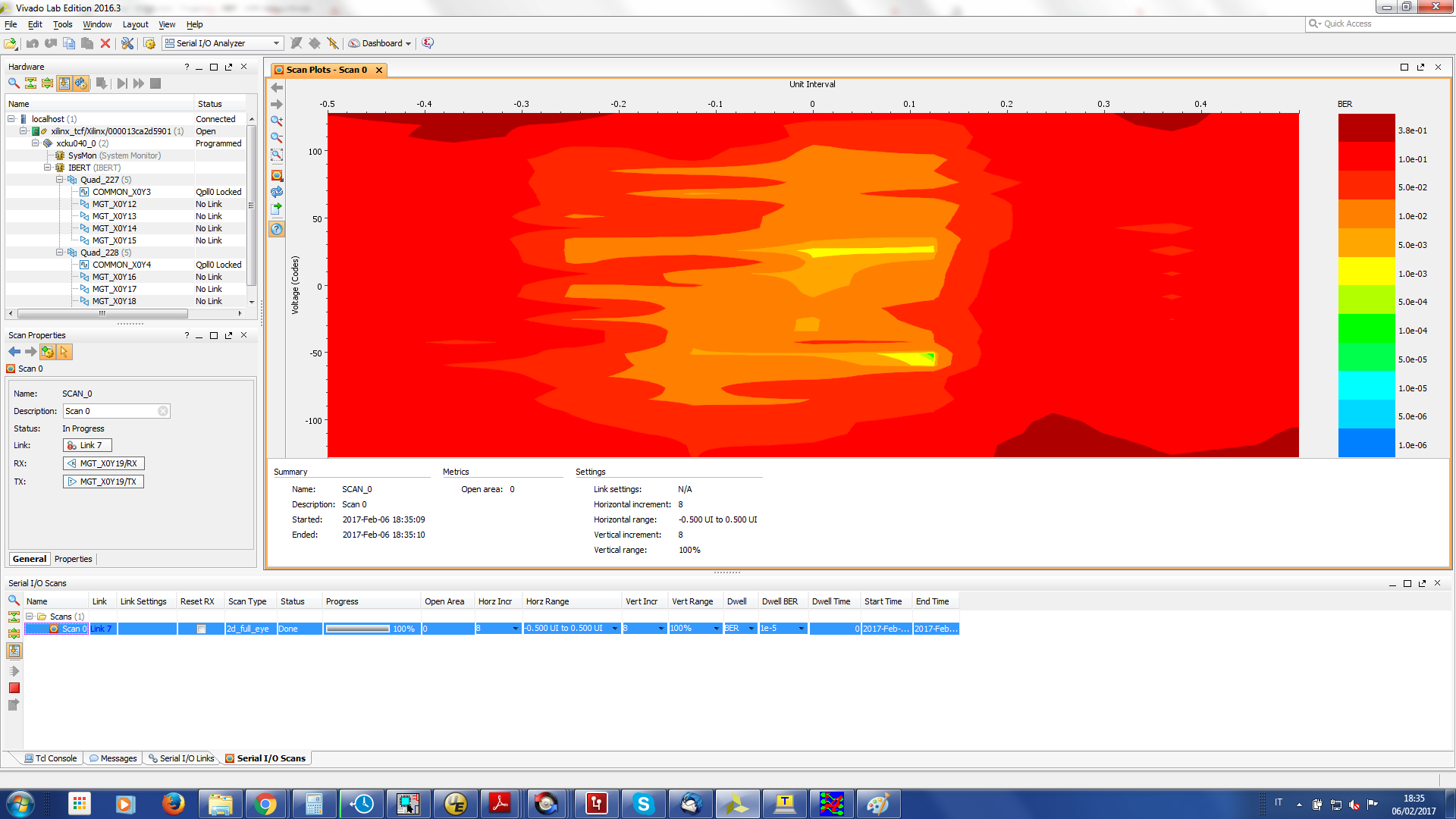Viewport: 1456px width, 819px height.
Task: Toggle the Reset RX checkbox for Scan 0
Action: click(201, 629)
